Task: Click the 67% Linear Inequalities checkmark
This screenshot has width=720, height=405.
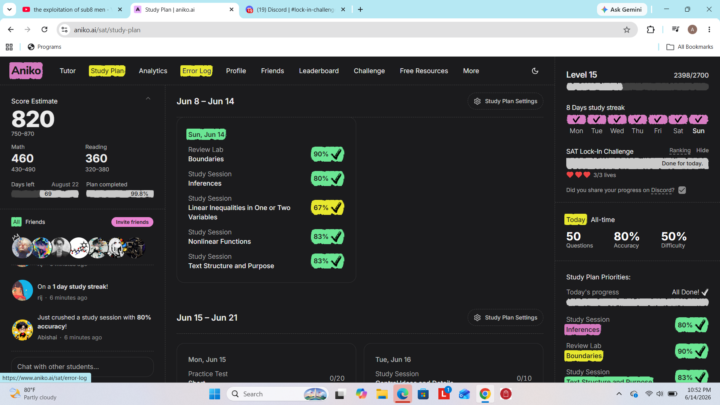Action: pos(327,208)
